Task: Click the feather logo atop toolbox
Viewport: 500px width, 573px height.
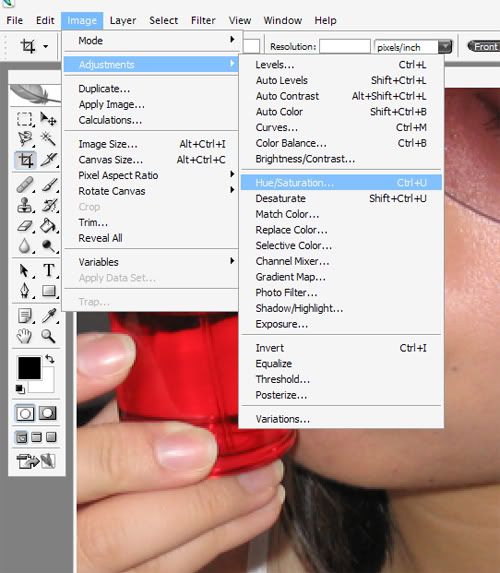Action: coord(34,94)
